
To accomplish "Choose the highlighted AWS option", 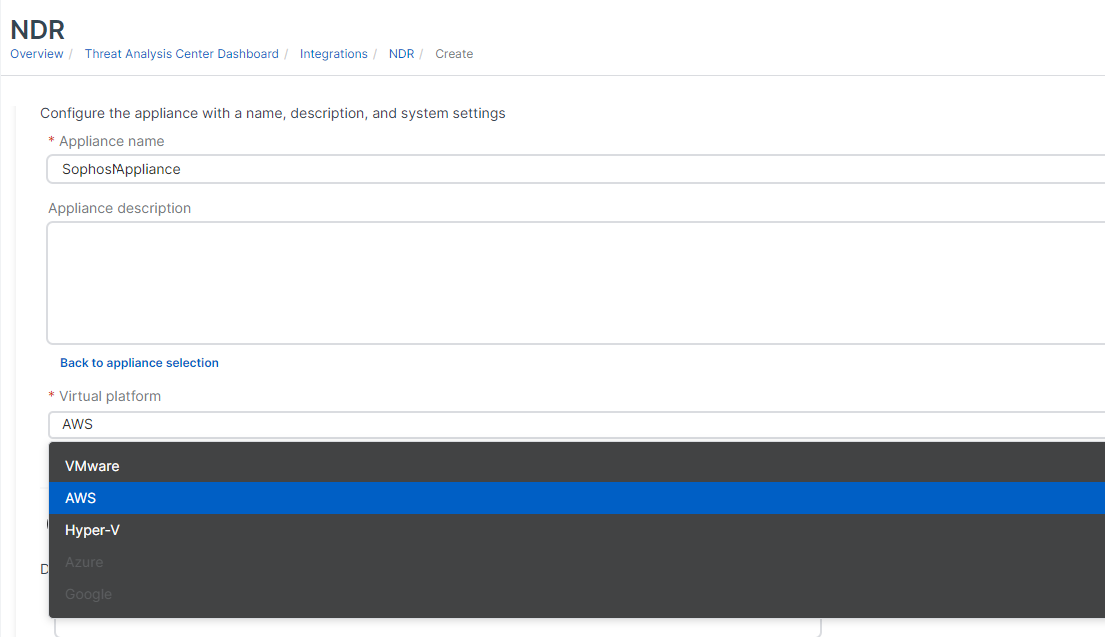I will (81, 498).
